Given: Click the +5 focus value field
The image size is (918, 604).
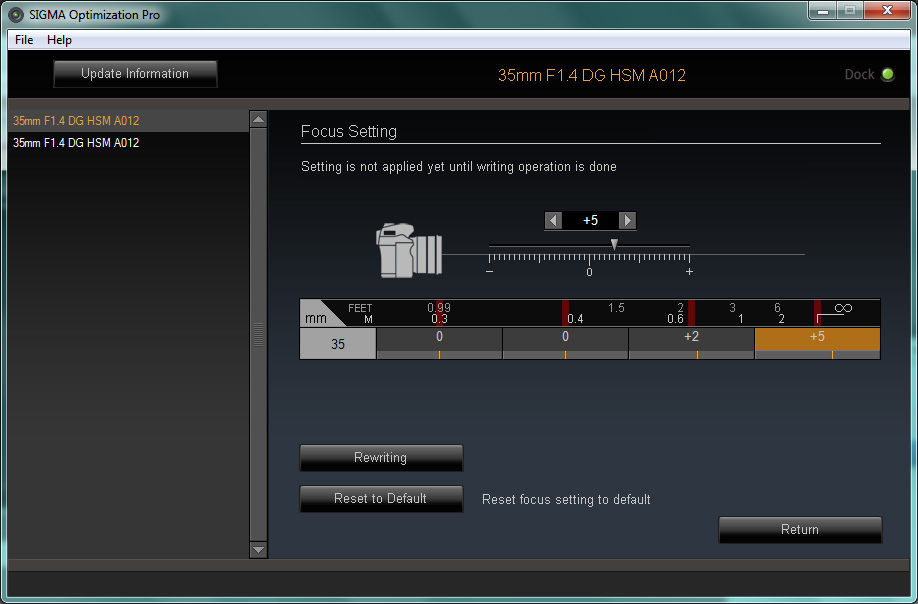Looking at the screenshot, I should point(590,221).
